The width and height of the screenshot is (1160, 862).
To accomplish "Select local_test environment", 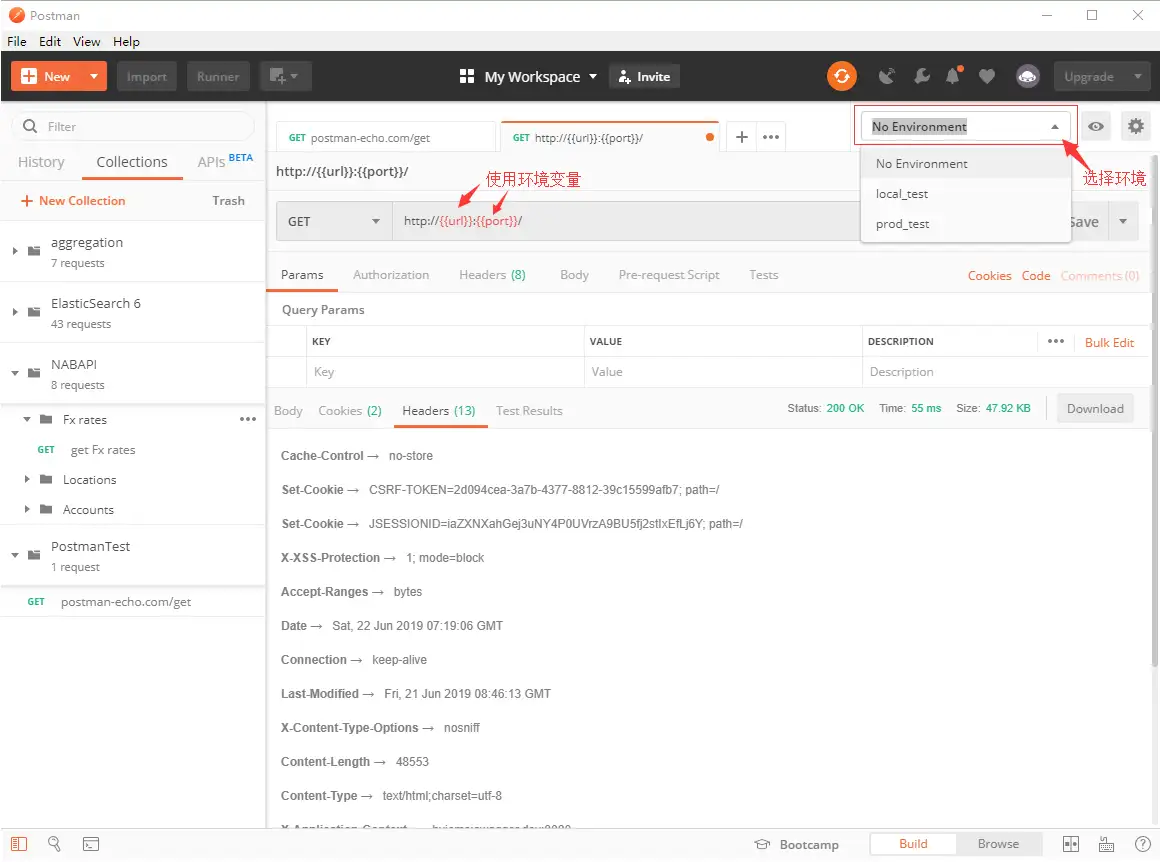I will tap(902, 194).
